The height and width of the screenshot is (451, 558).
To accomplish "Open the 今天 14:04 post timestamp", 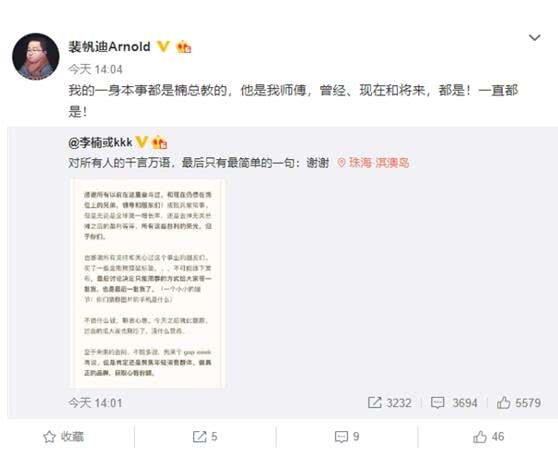I will coord(95,69).
